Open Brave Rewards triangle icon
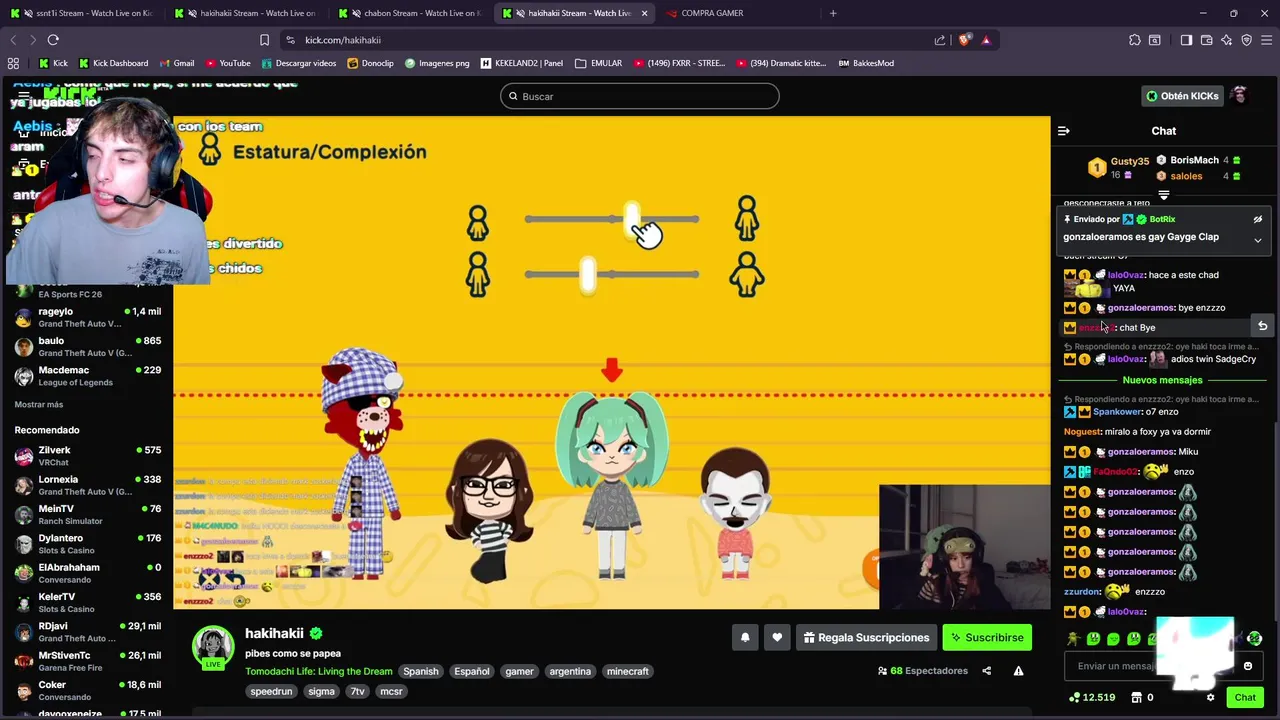The height and width of the screenshot is (720, 1280). point(986,40)
